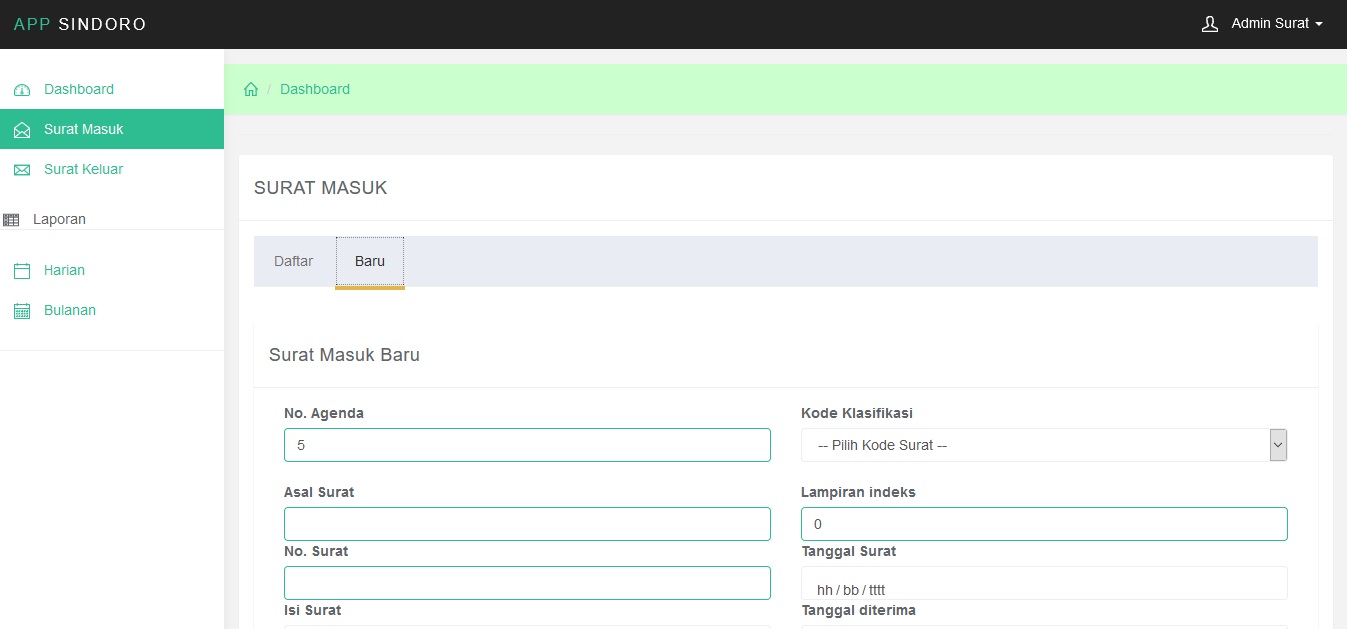Image resolution: width=1347 pixels, height=629 pixels.
Task: Open the Dashboard breadcrumb link
Action: click(314, 89)
